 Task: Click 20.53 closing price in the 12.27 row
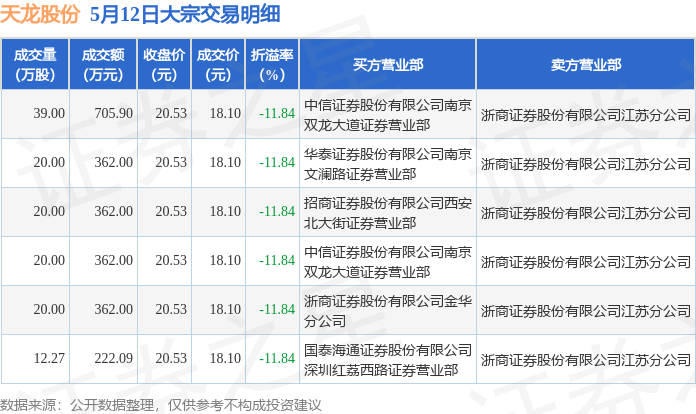click(171, 359)
